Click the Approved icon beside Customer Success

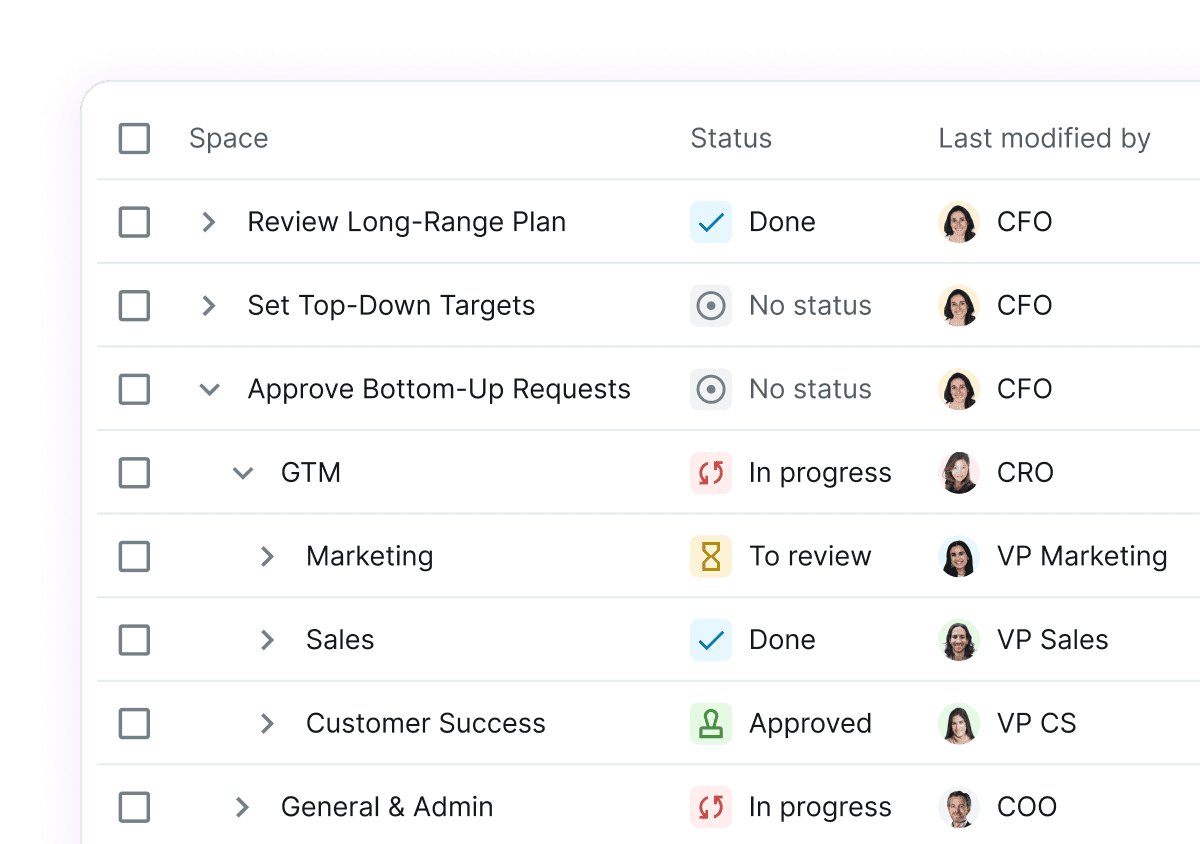click(x=711, y=723)
